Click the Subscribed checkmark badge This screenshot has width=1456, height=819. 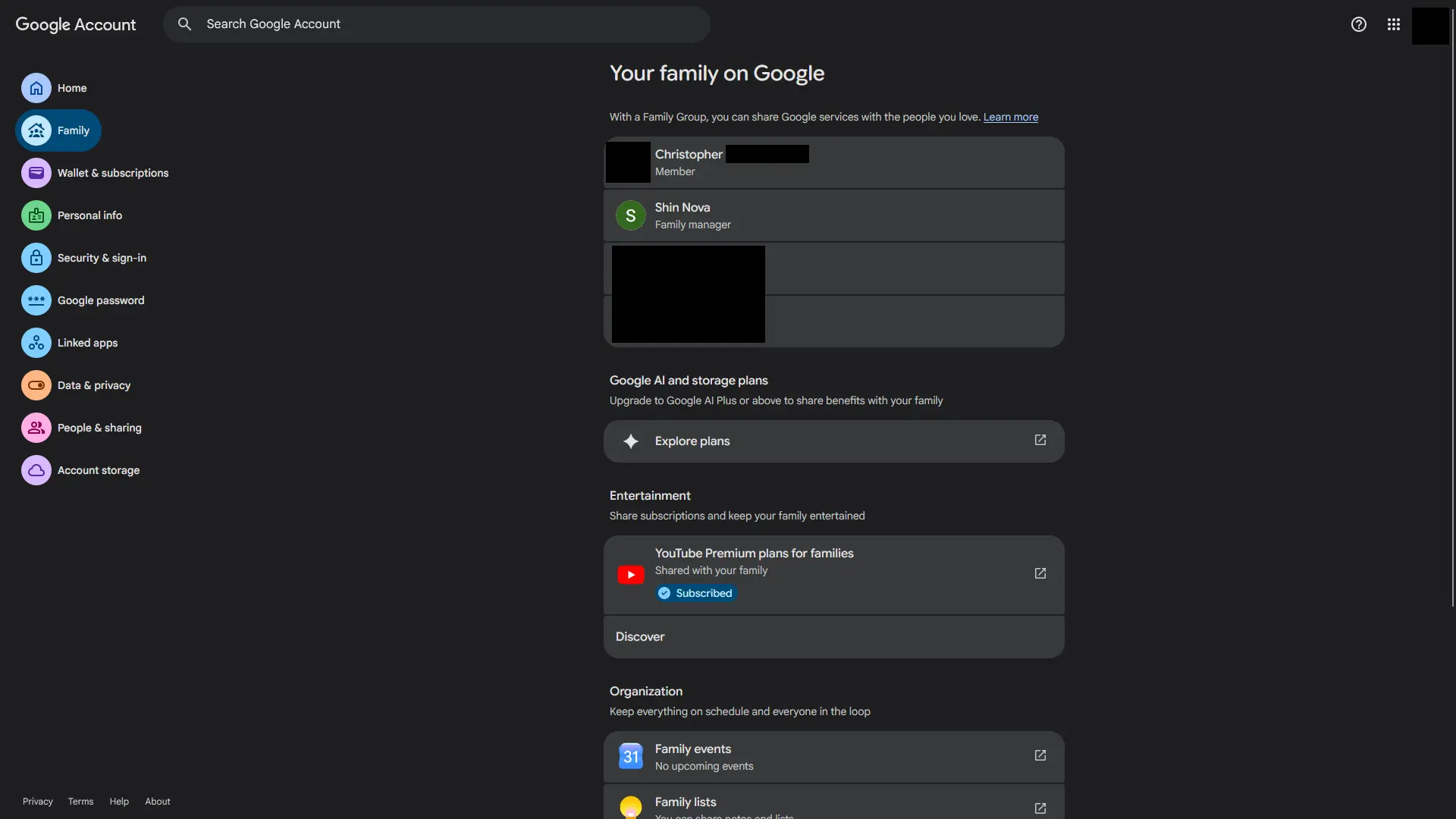[x=695, y=593]
